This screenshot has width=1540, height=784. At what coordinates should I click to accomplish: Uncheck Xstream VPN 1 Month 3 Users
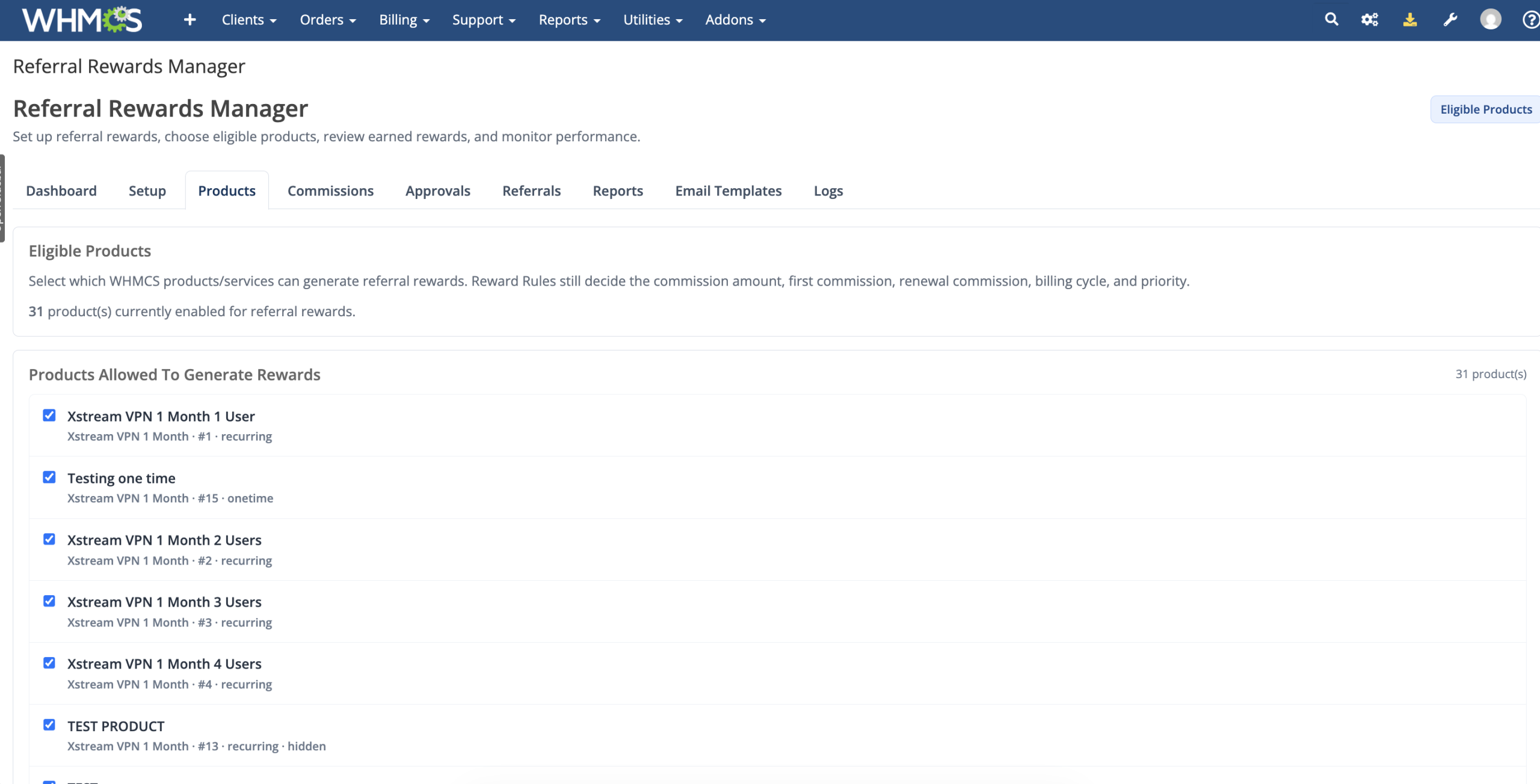(49, 601)
